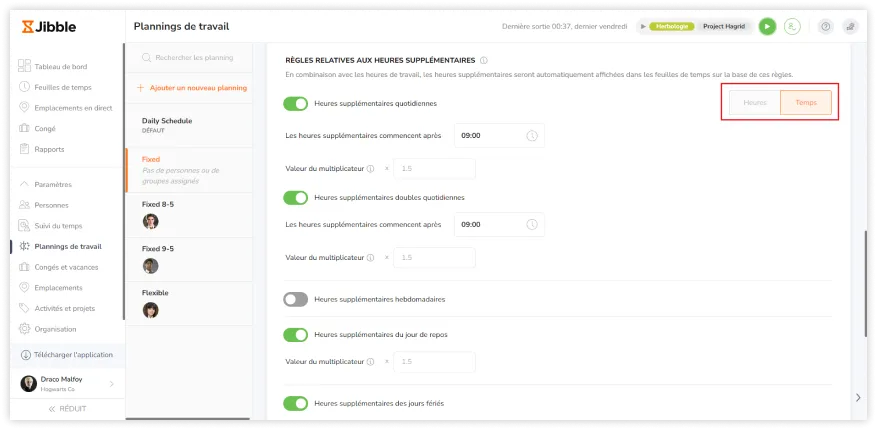Enable Heures supplémentaires hebdomadaires switch
877x430 pixels.
[x=296, y=300]
